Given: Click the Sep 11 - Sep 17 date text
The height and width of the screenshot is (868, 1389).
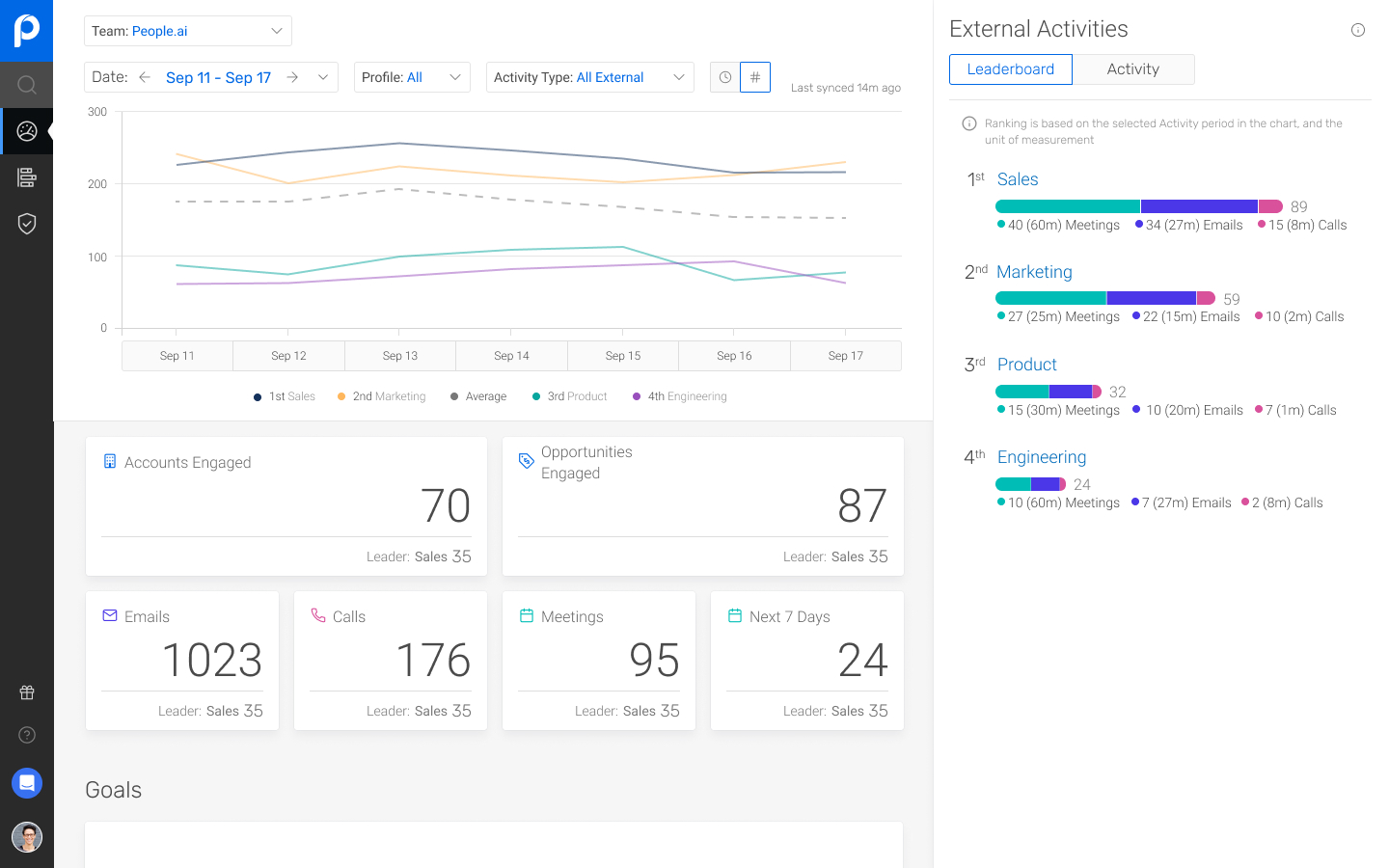Looking at the screenshot, I should pyautogui.click(x=218, y=77).
